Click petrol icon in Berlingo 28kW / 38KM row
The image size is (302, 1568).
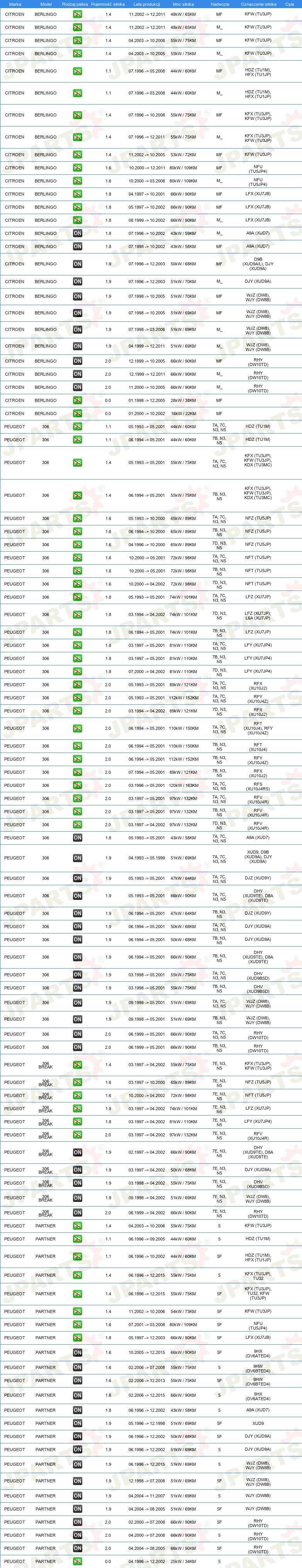point(77,400)
